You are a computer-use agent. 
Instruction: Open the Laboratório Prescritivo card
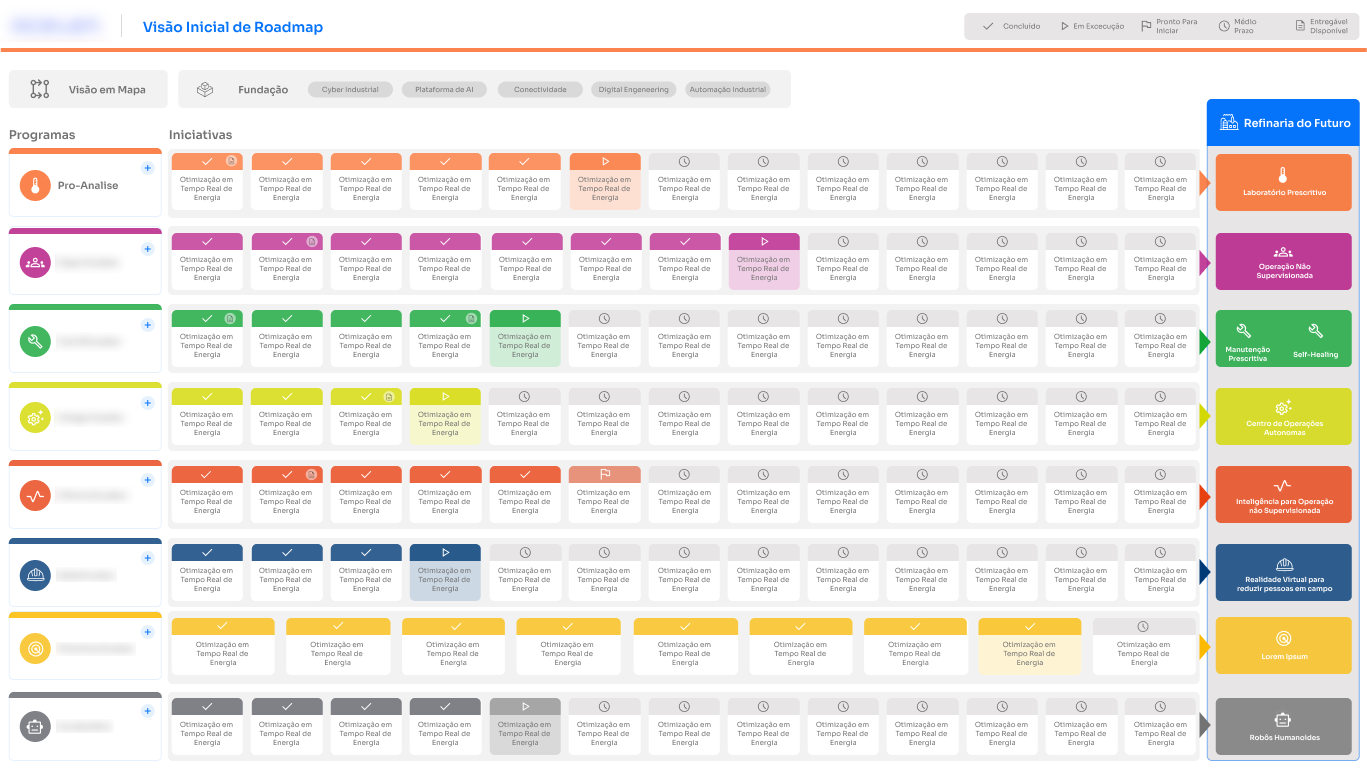tap(1283, 182)
